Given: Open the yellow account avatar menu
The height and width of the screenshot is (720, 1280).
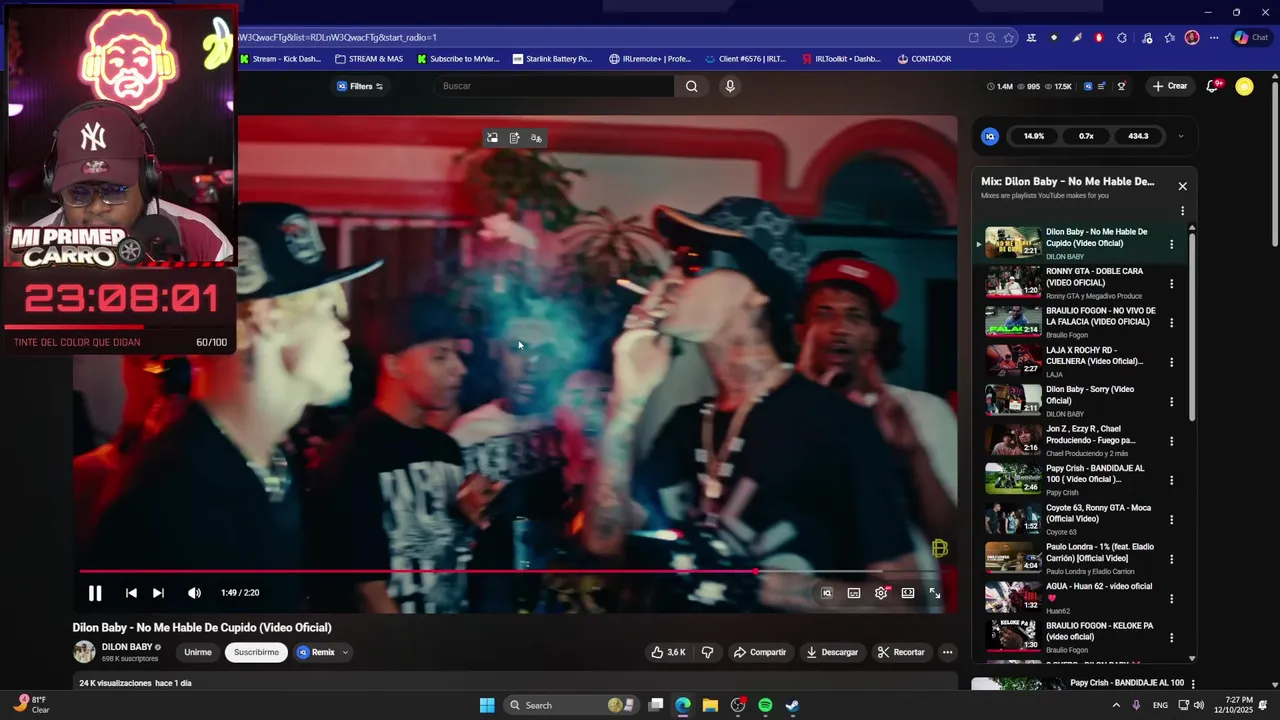Looking at the screenshot, I should pos(1244,87).
